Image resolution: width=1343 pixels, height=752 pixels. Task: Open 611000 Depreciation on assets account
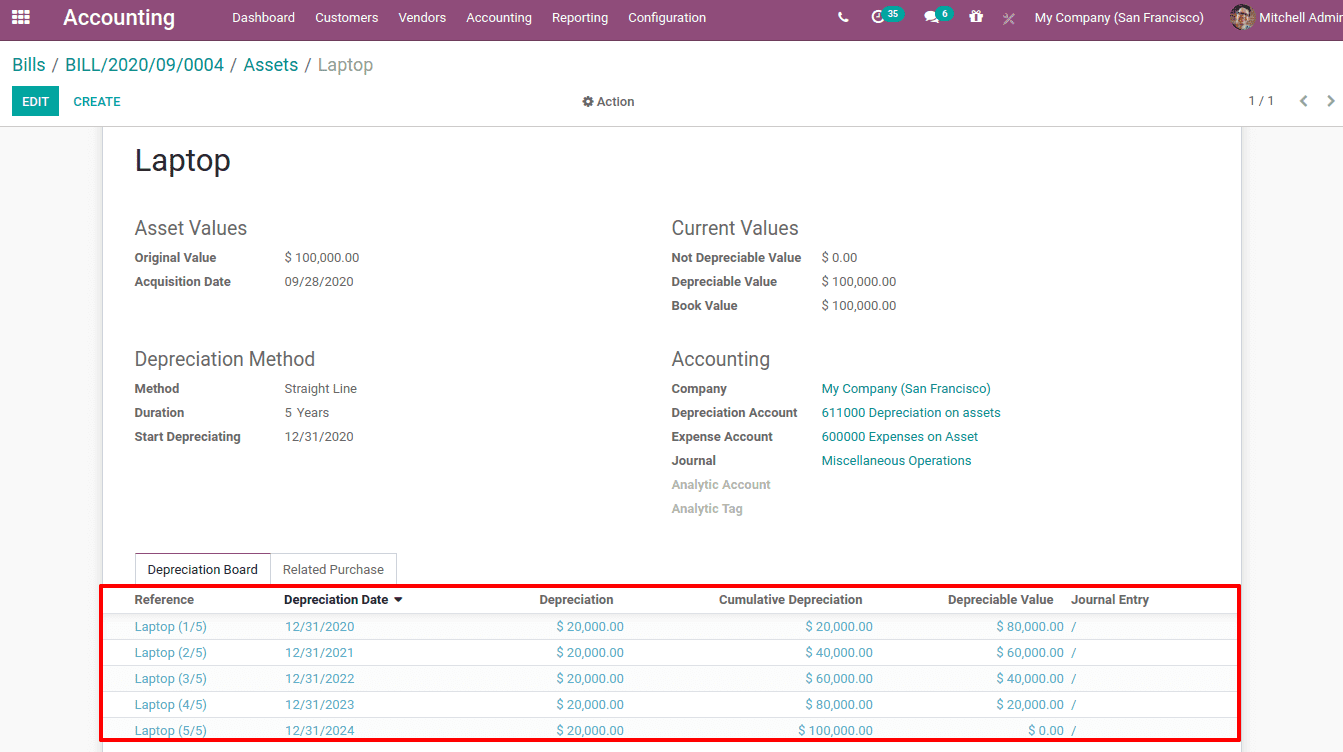coord(911,413)
